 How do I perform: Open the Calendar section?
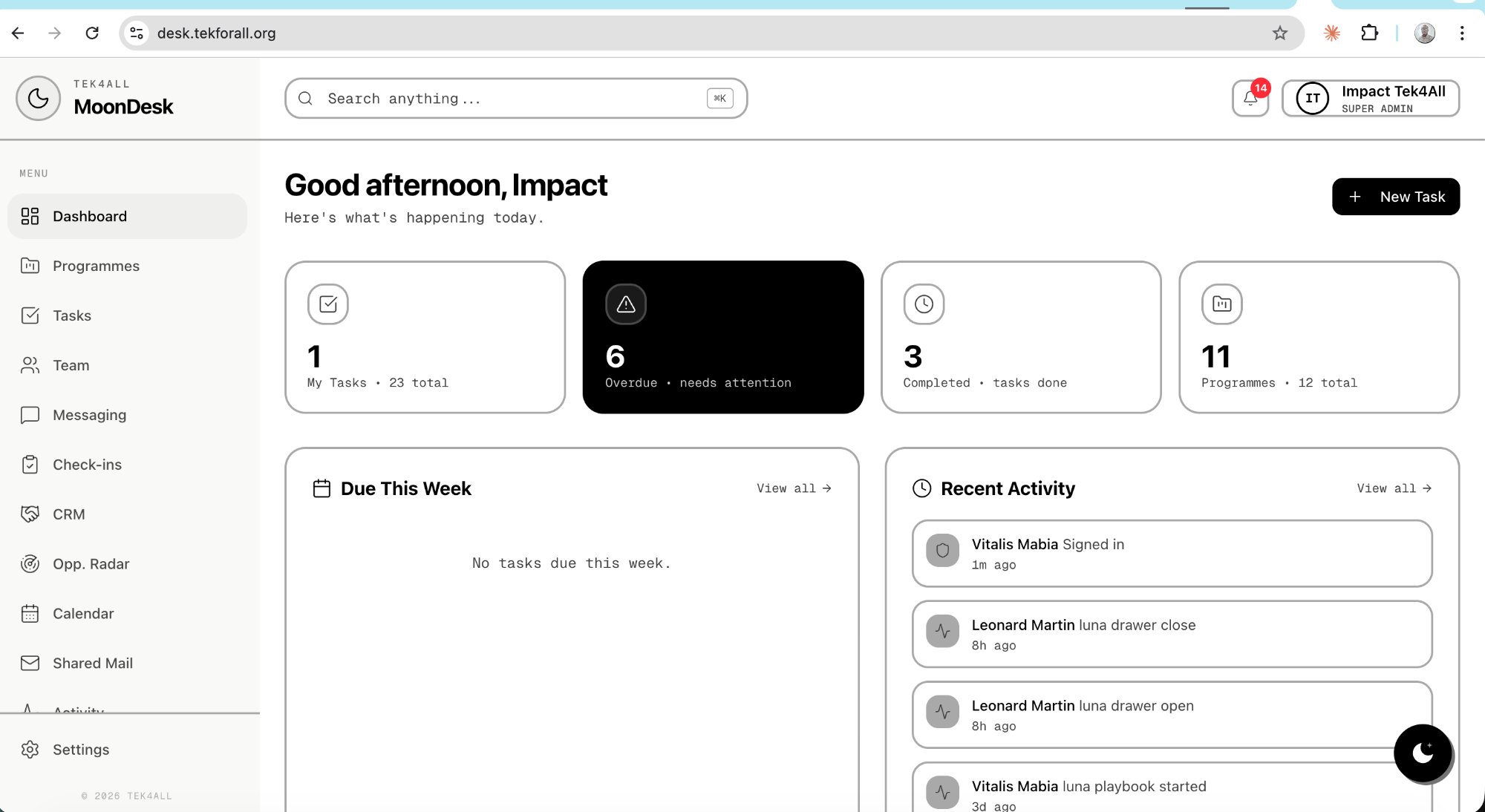point(83,613)
